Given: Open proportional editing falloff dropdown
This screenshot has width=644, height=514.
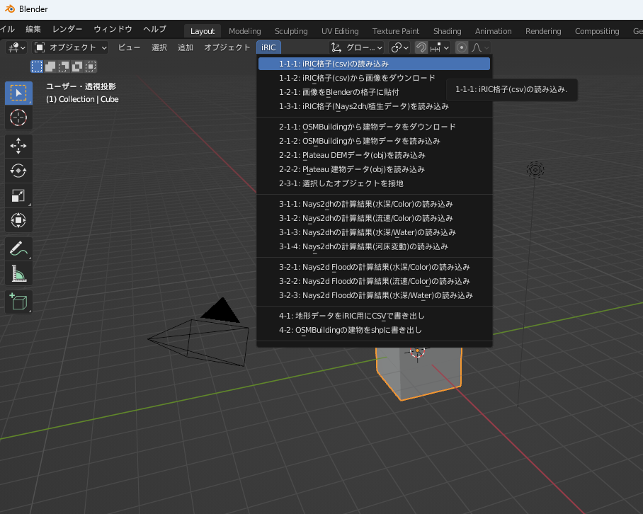Looking at the screenshot, I should [480, 48].
